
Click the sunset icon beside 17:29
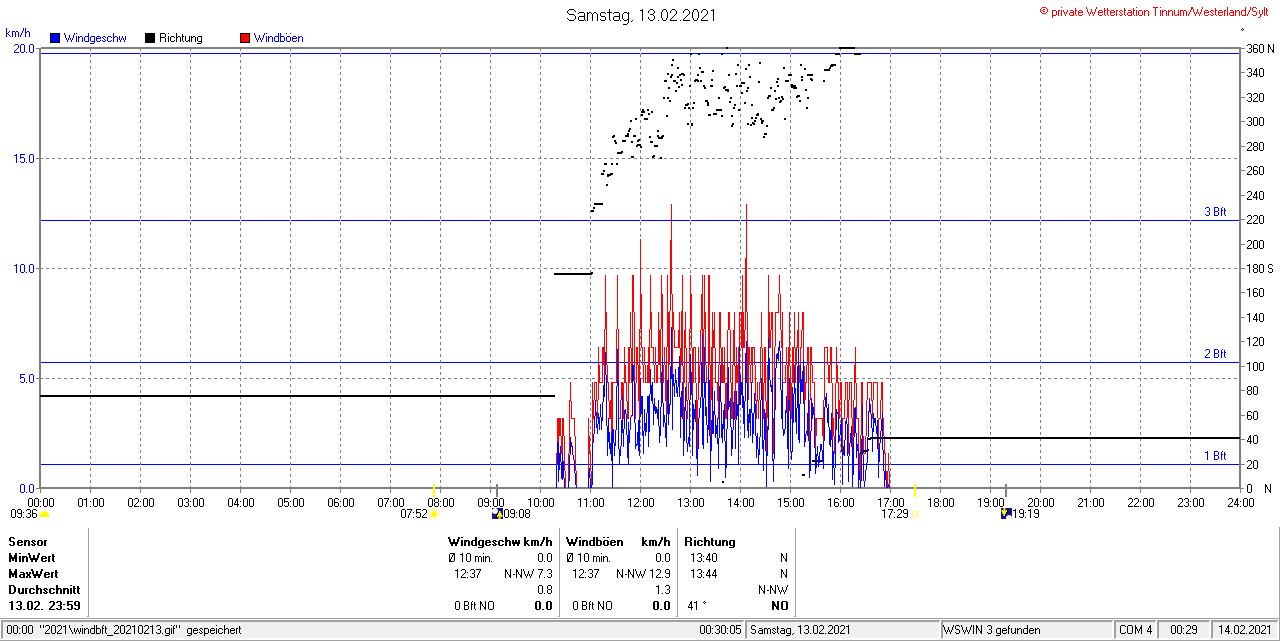click(914, 514)
